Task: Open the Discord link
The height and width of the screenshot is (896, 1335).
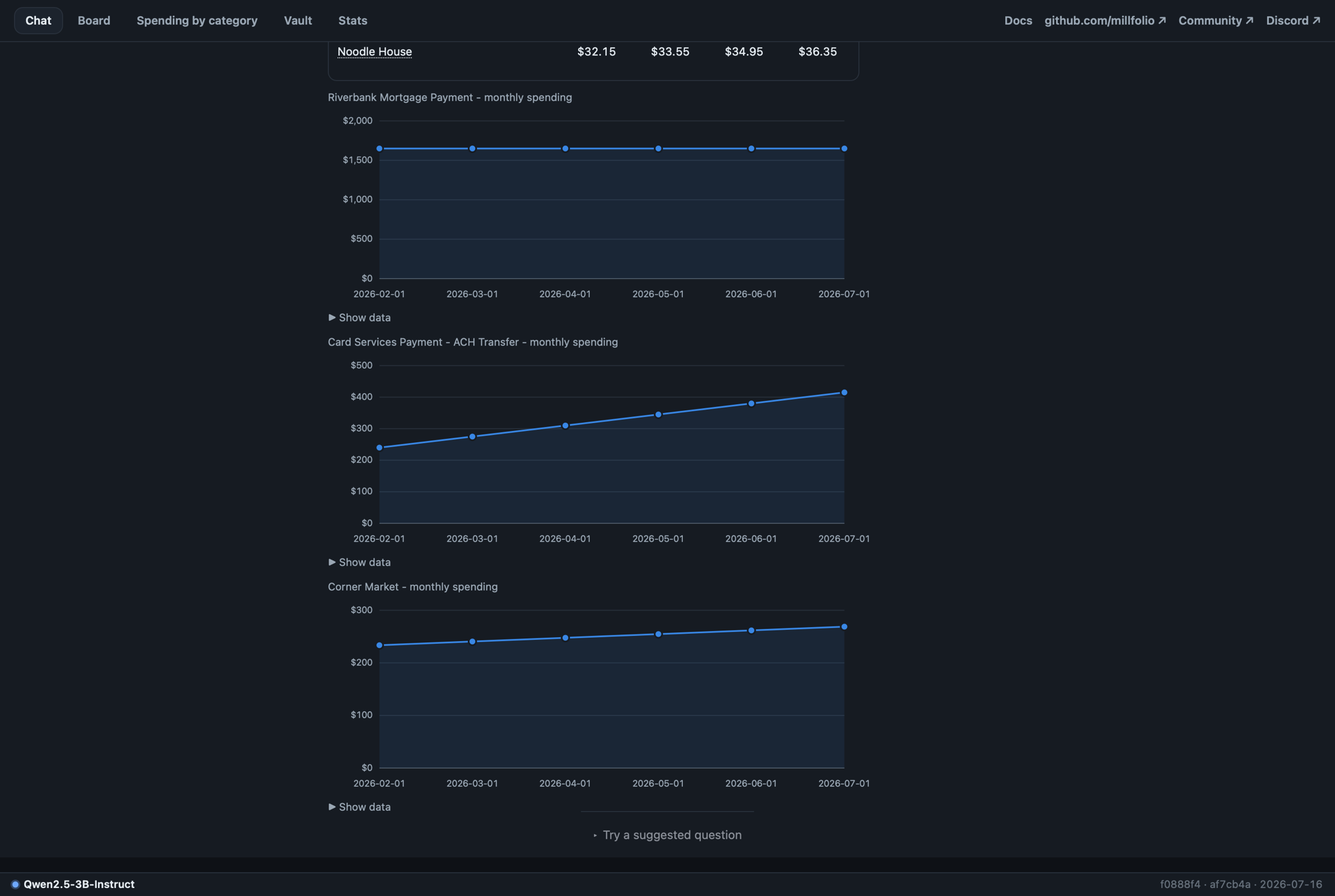Action: click(x=1293, y=21)
